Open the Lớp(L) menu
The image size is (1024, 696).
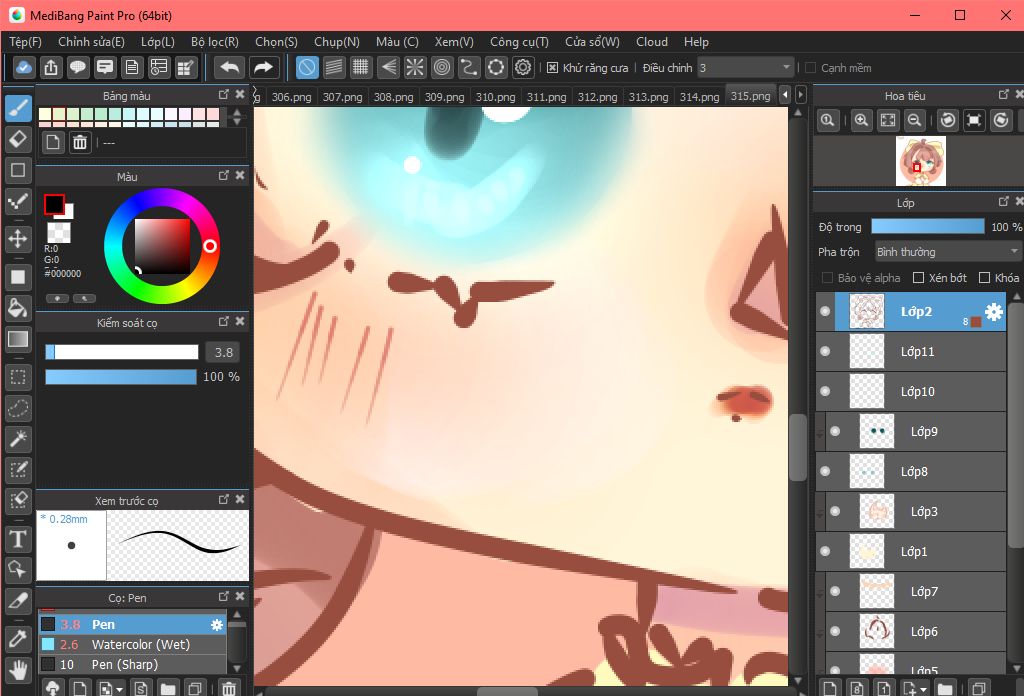coord(157,42)
